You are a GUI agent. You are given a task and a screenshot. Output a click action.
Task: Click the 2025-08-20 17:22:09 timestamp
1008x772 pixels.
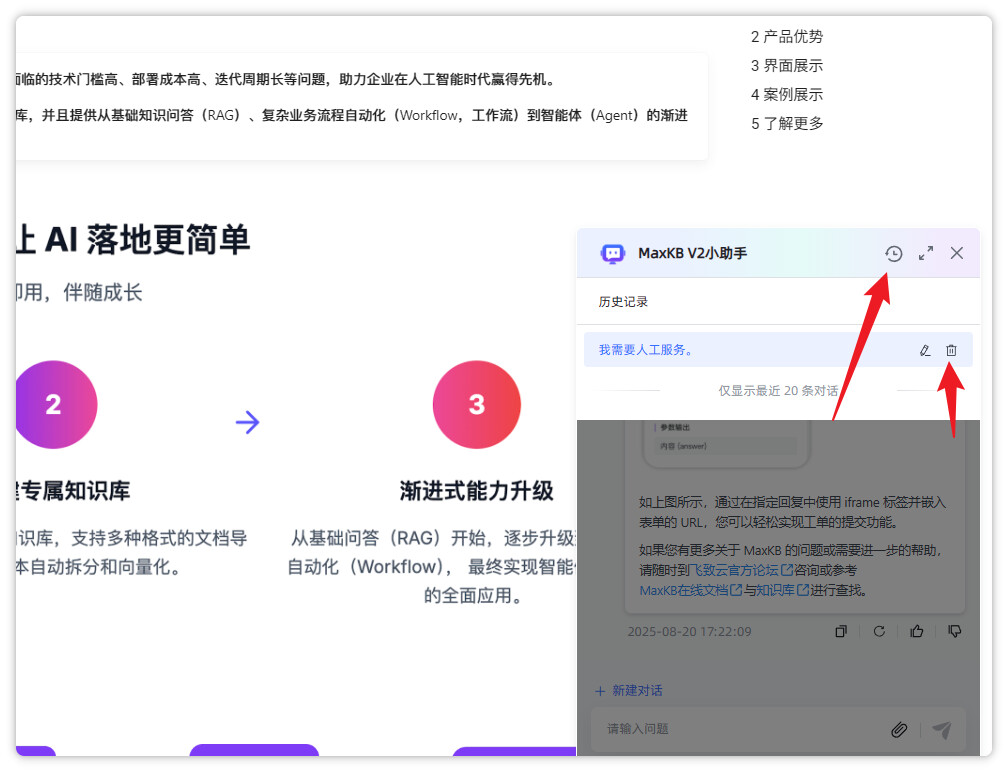click(689, 631)
